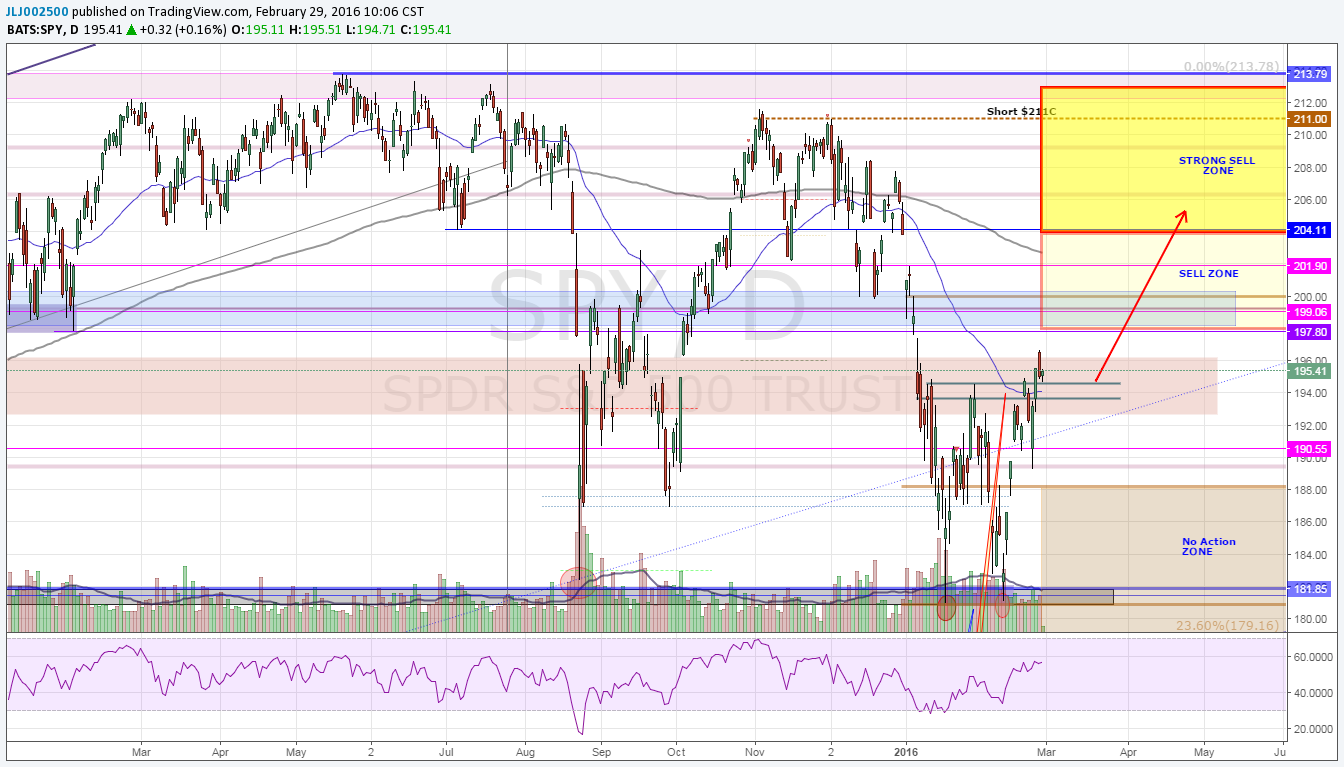Select the magenta 201.90 price tag
The image size is (1344, 767).
coord(1310,266)
